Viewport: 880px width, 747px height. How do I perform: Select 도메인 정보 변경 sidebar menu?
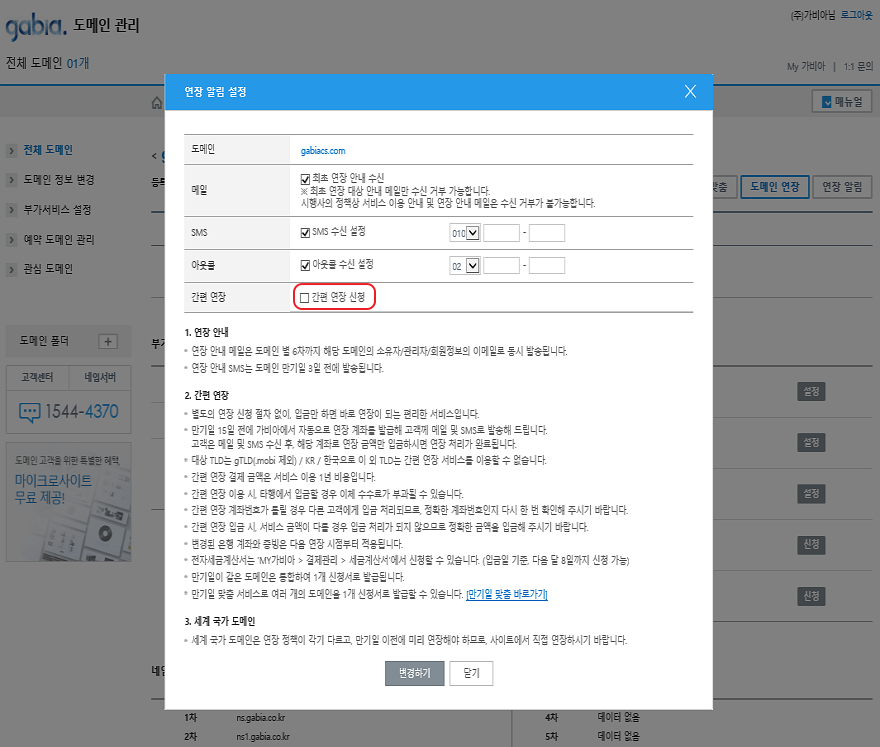pyautogui.click(x=59, y=180)
